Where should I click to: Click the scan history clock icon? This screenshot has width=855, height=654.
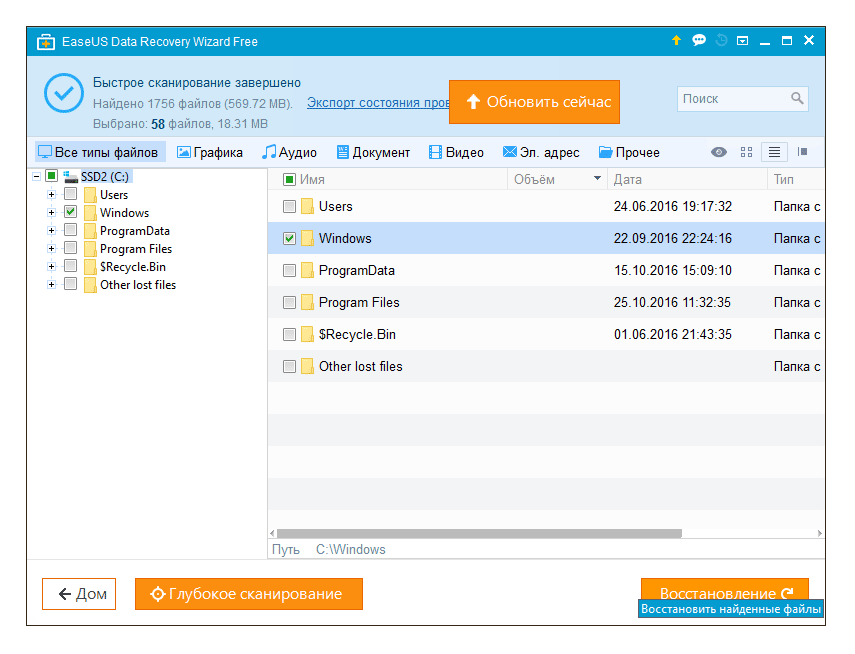(x=720, y=41)
